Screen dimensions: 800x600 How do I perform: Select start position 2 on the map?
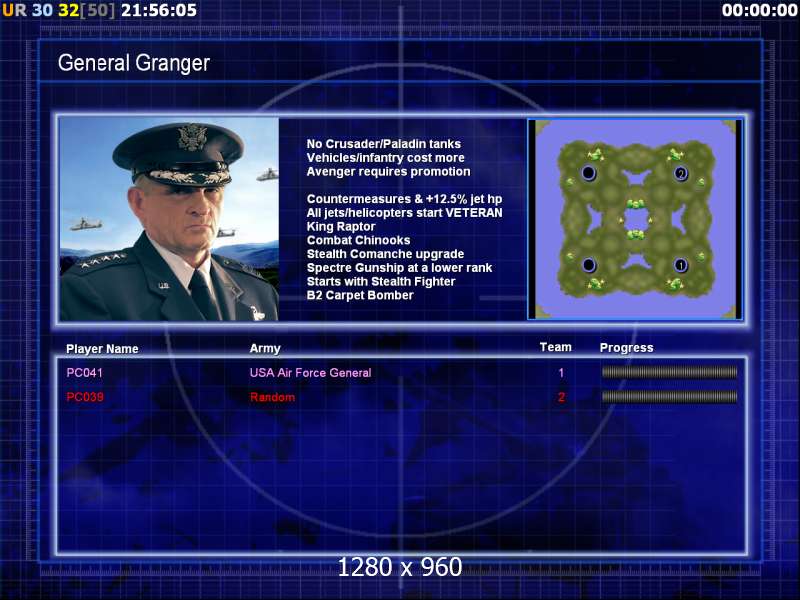pyautogui.click(x=681, y=174)
